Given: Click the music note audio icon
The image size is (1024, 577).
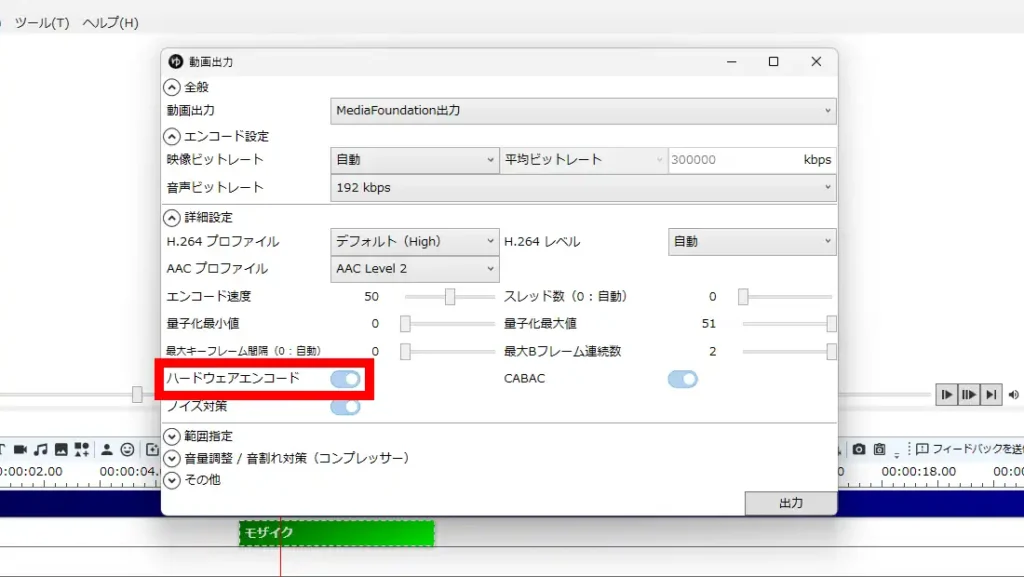Looking at the screenshot, I should [40, 450].
